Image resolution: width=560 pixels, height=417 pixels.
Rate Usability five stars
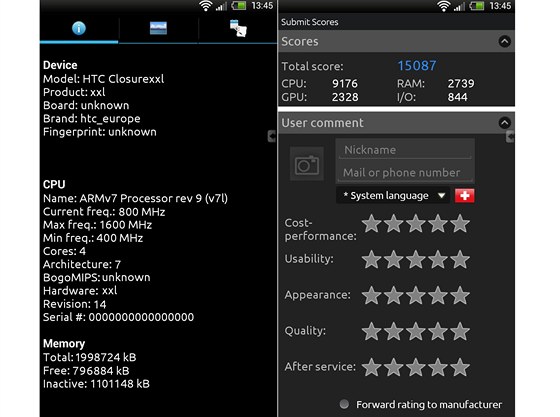[x=460, y=260]
